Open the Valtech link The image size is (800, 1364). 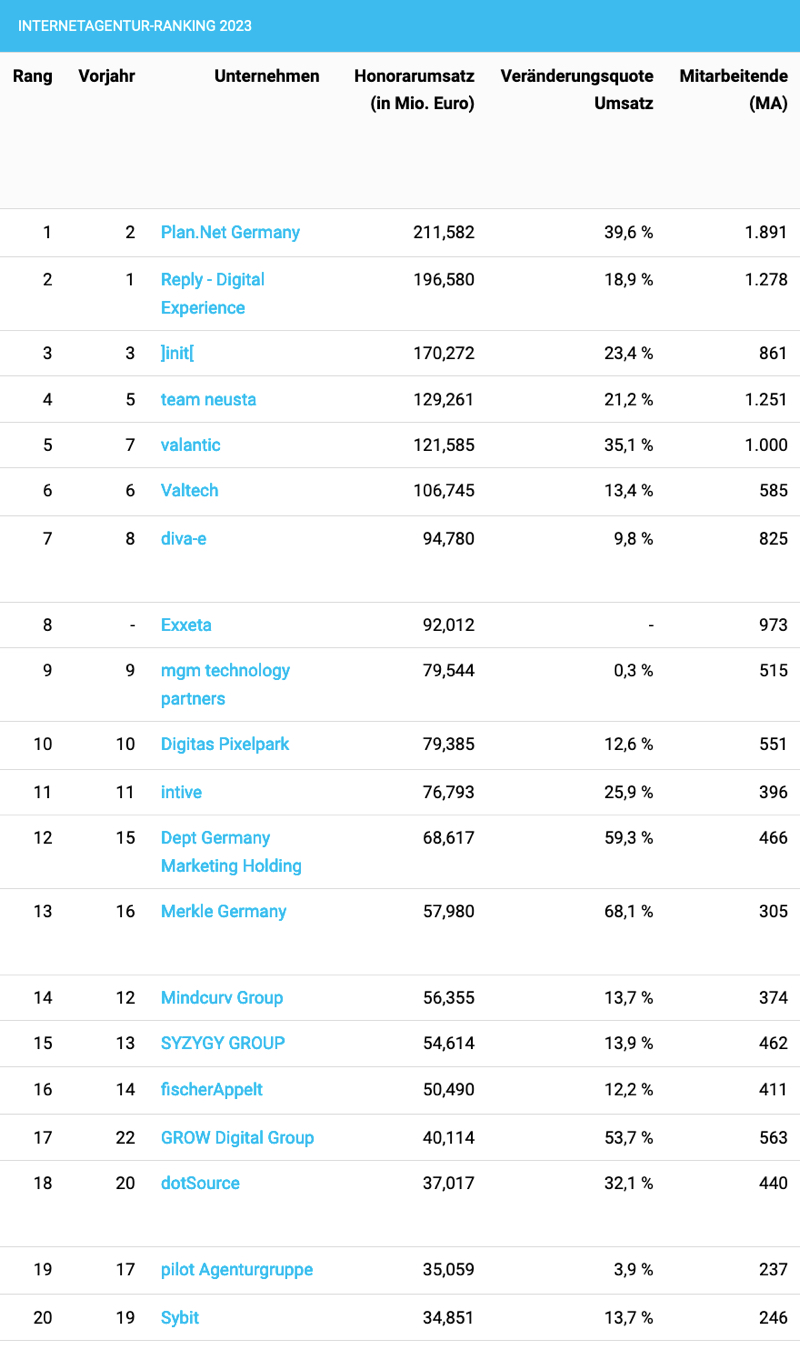pos(189,490)
